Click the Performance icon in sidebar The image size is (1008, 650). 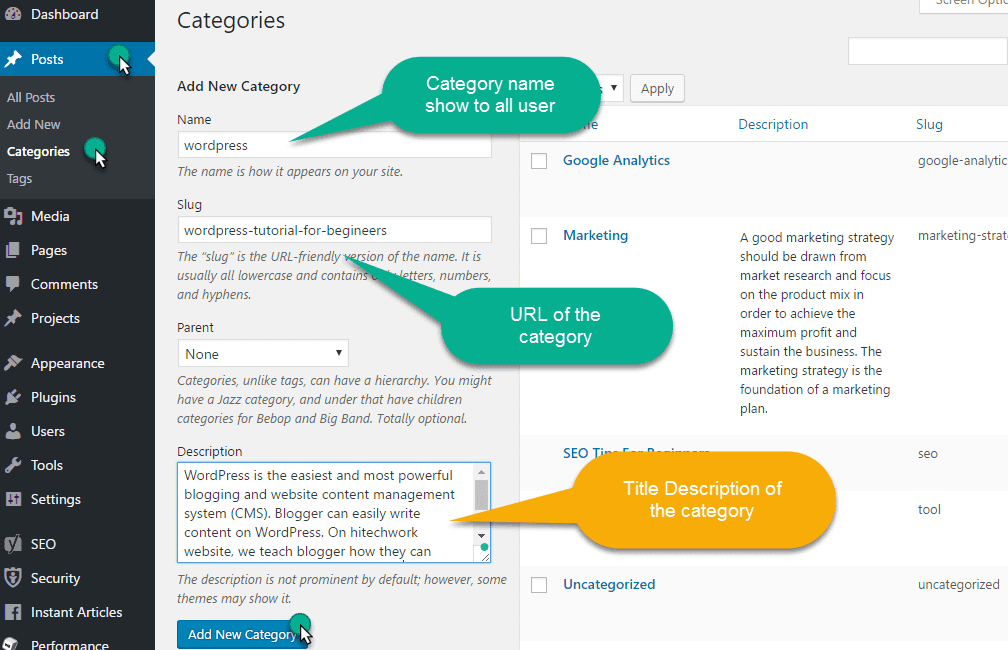(10, 644)
